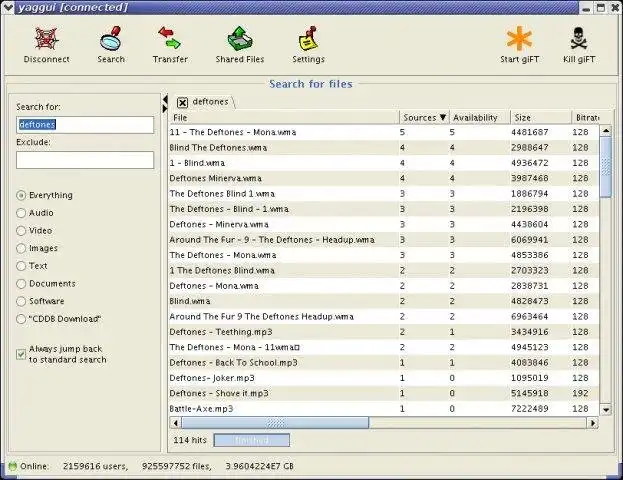623x480 pixels.
Task: Select "The Deftones - Mona - 11wma" row
Action: tap(384, 347)
